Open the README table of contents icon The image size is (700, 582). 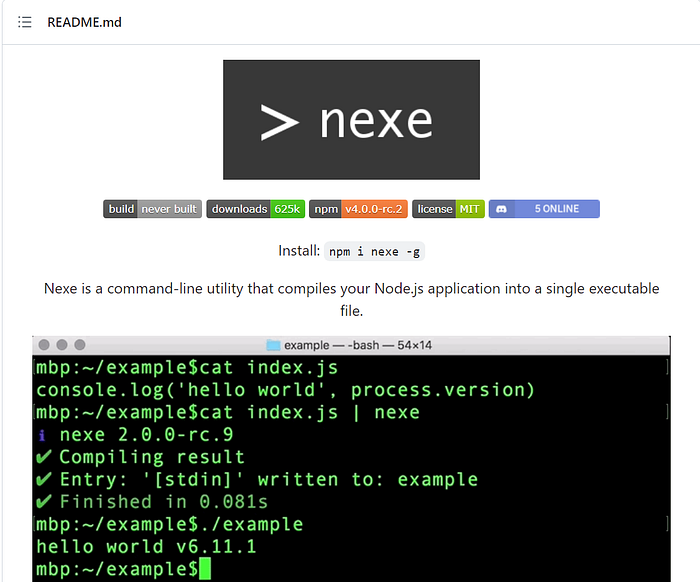[x=25, y=22]
